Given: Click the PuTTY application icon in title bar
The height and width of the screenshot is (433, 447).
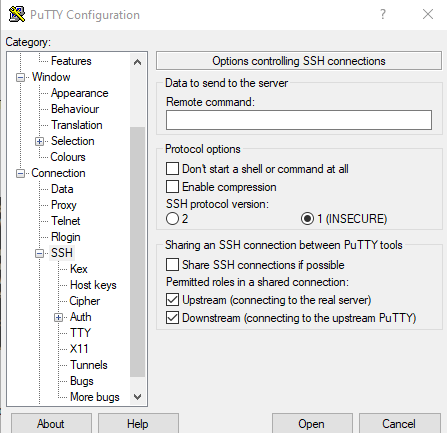Looking at the screenshot, I should click(17, 14).
